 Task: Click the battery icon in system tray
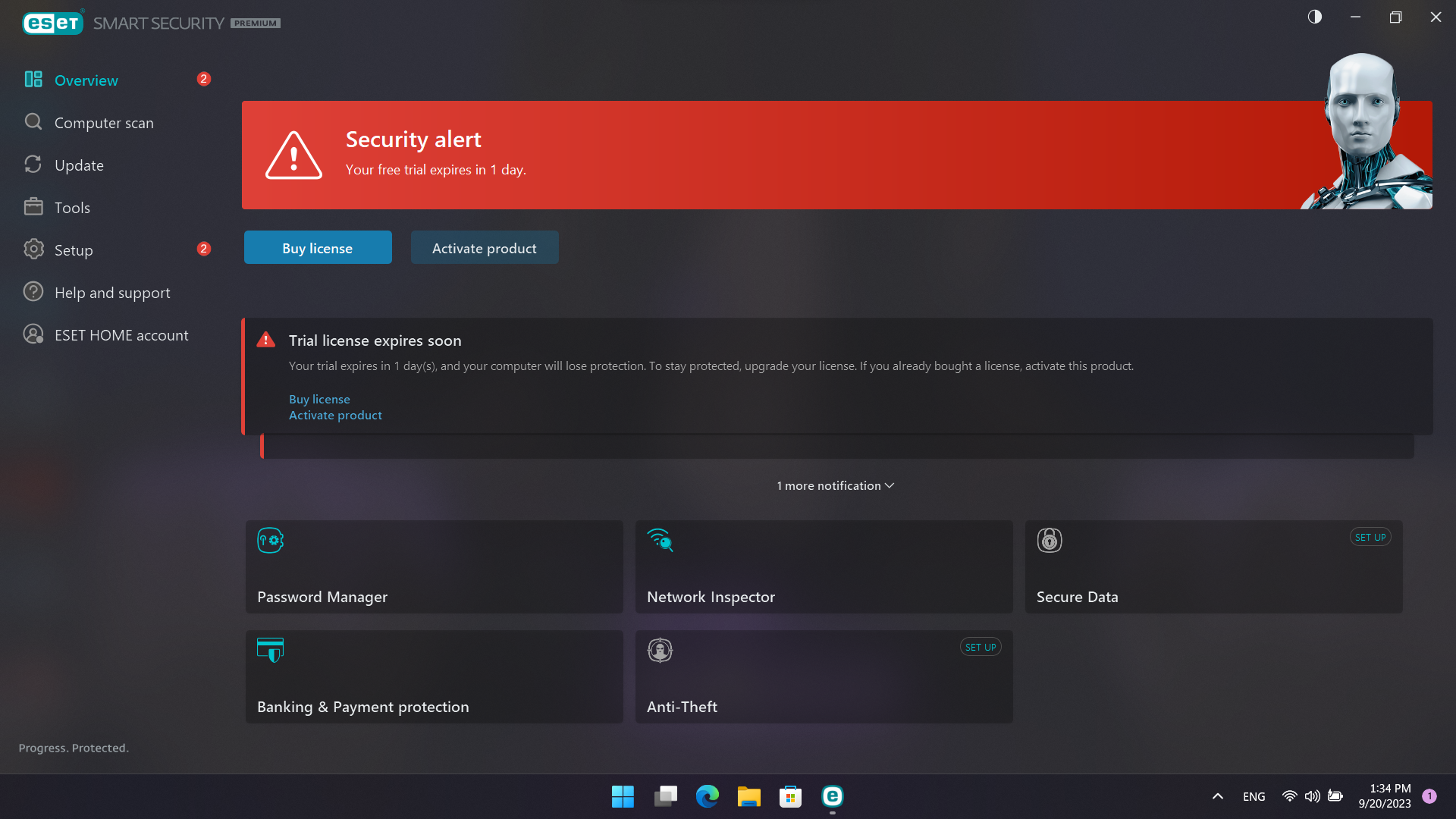(x=1335, y=796)
